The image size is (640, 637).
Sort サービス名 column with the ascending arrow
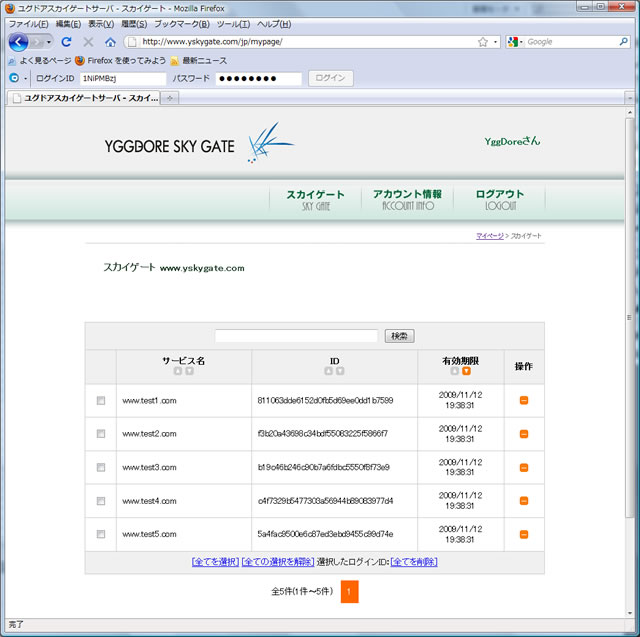pyautogui.click(x=178, y=371)
